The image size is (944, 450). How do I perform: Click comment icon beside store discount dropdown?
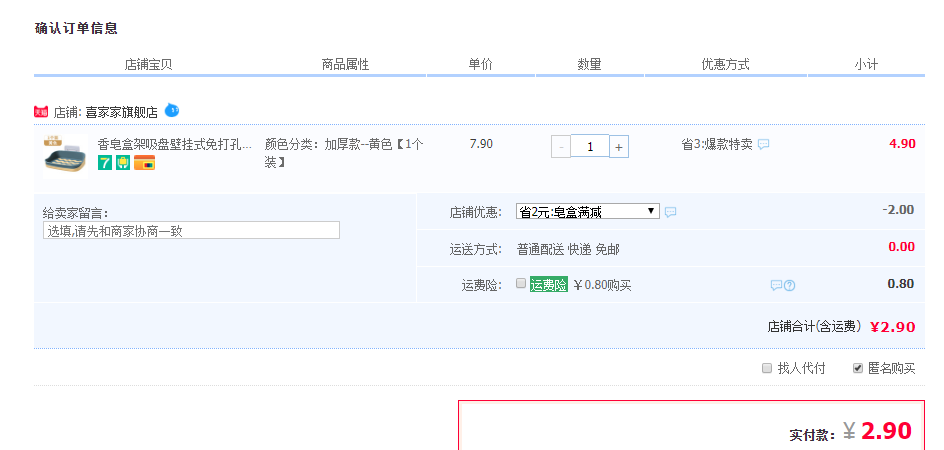click(670, 212)
